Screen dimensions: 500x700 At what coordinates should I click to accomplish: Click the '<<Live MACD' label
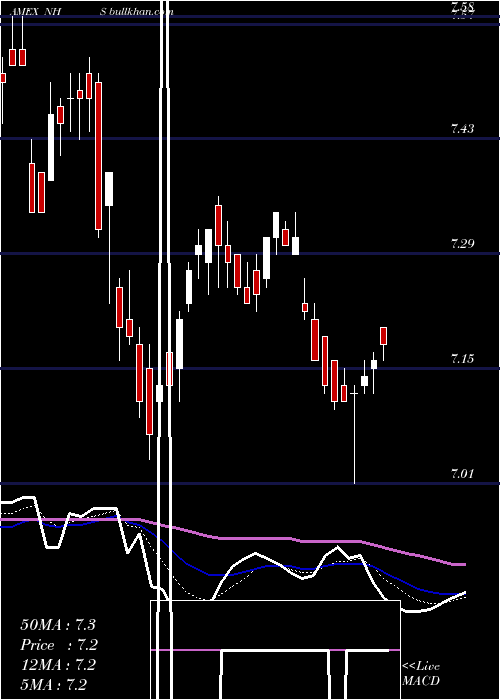pos(421,673)
